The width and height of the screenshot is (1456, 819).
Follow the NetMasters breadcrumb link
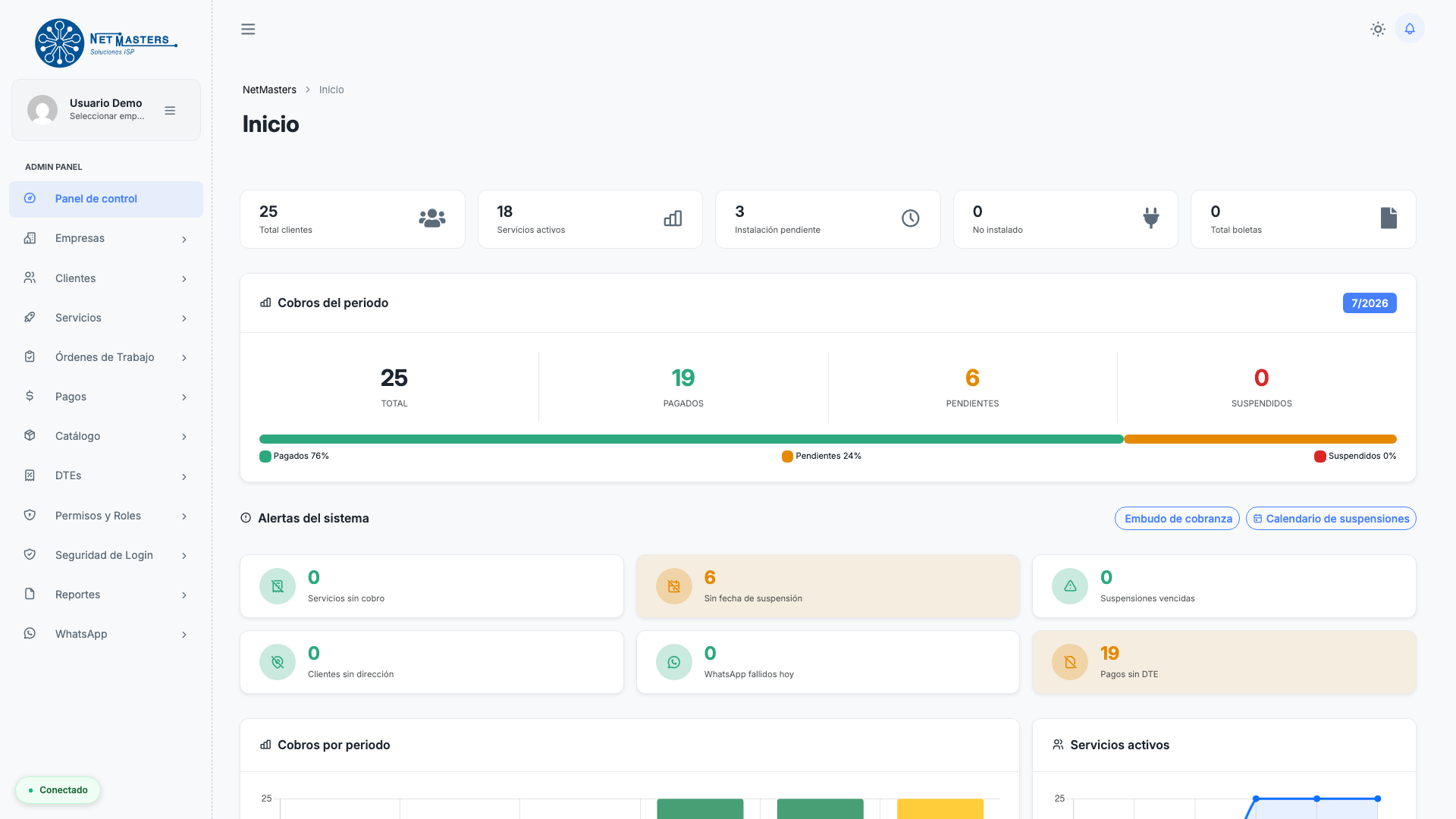tap(269, 89)
